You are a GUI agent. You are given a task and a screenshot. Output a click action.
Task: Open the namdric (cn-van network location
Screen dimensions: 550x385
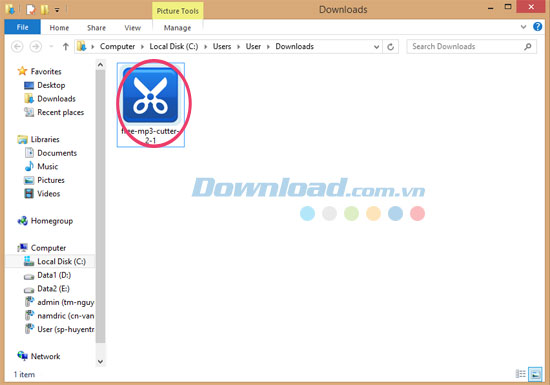point(66,316)
